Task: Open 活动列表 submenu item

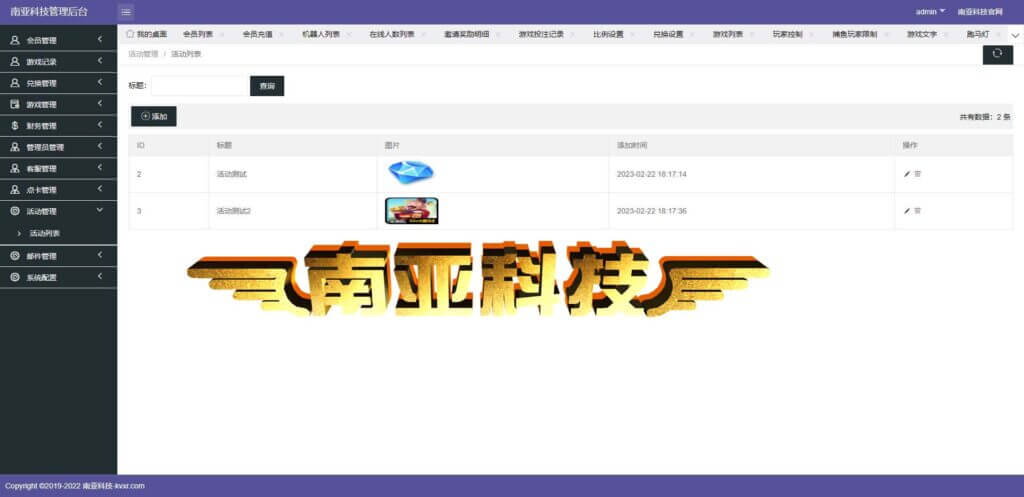Action: [45, 233]
